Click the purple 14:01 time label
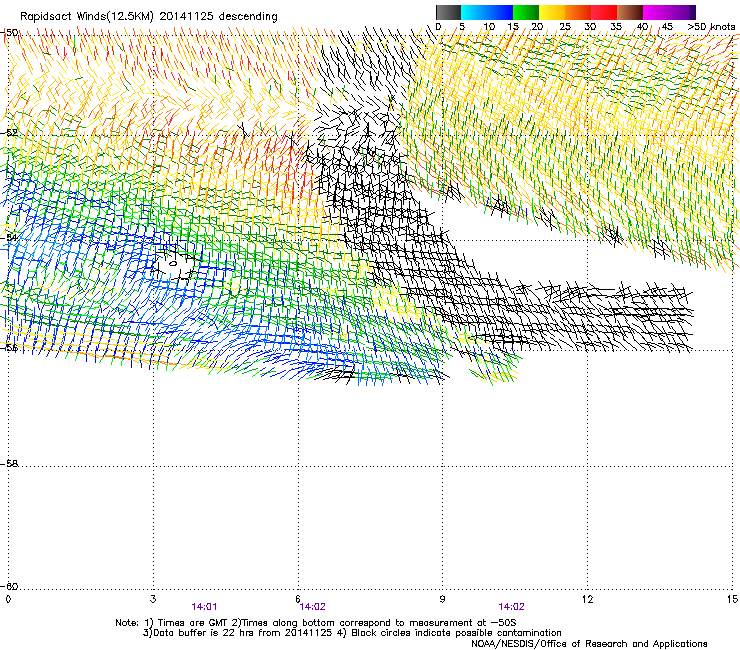 (x=204, y=607)
